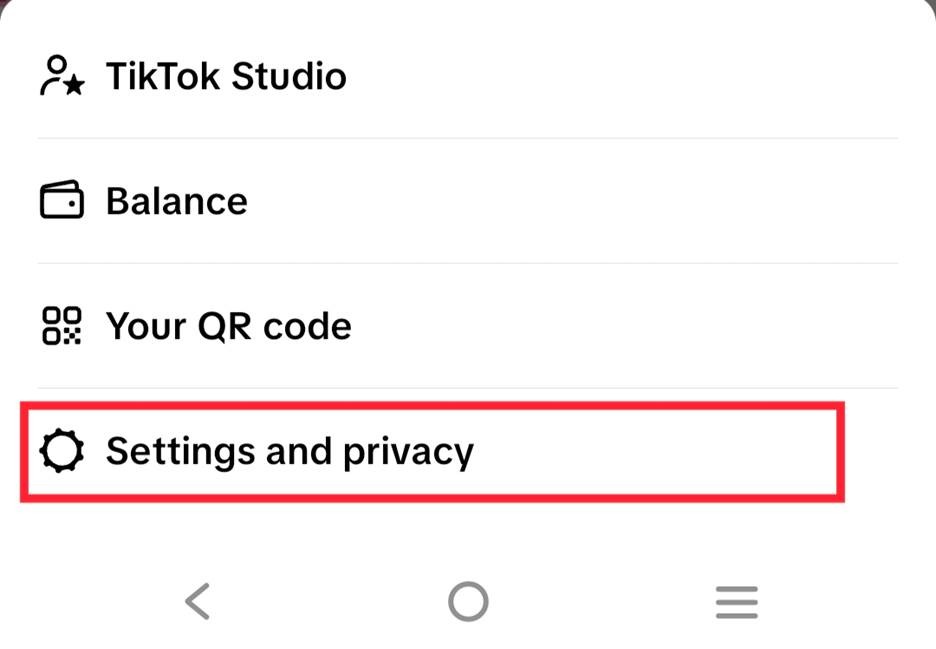Select the text 'Your QR code'
The width and height of the screenshot is (936, 649).
pos(228,325)
